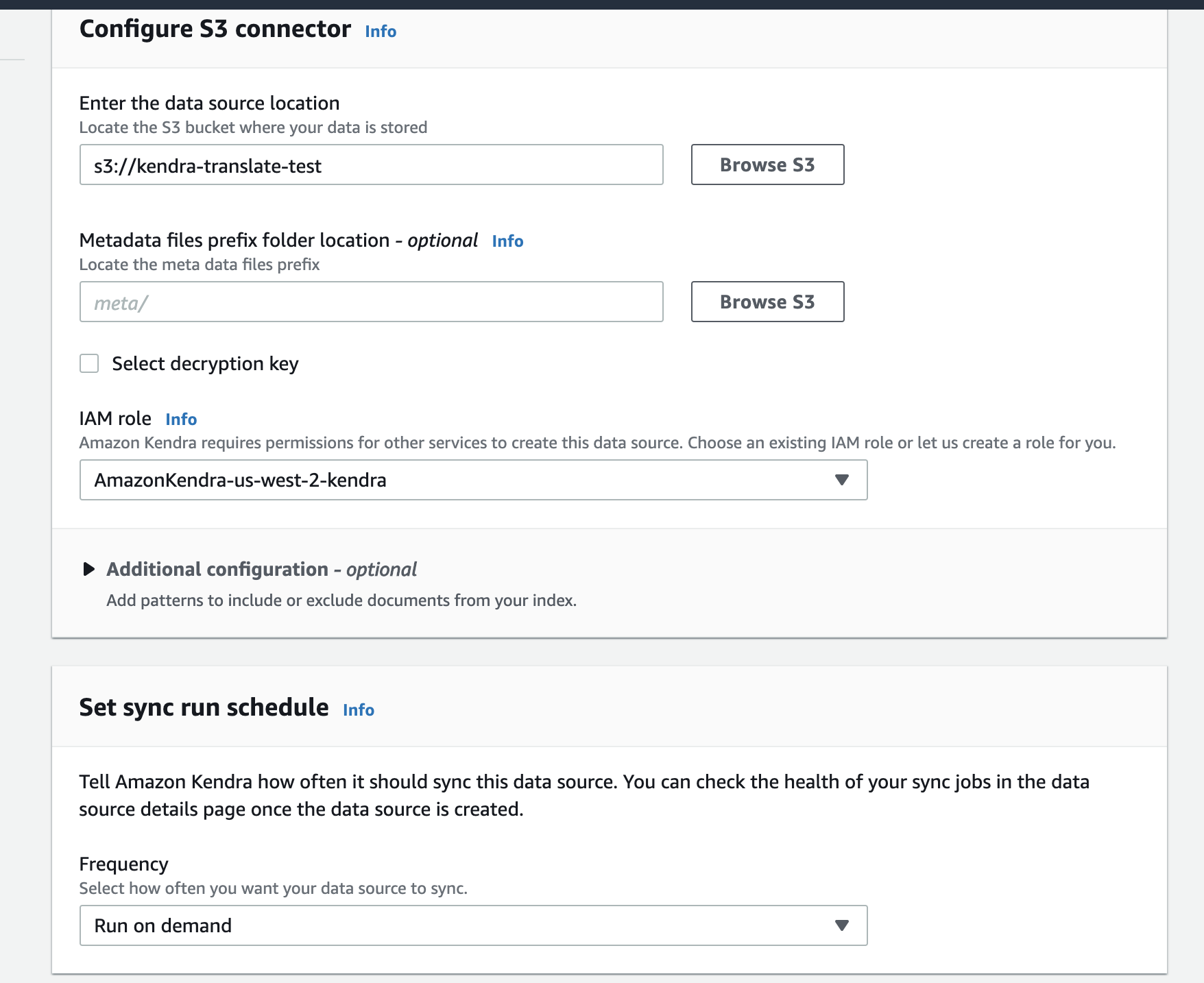Click the arrow icon on IAM role dropdown
The width and height of the screenshot is (1204, 983).
[842, 480]
